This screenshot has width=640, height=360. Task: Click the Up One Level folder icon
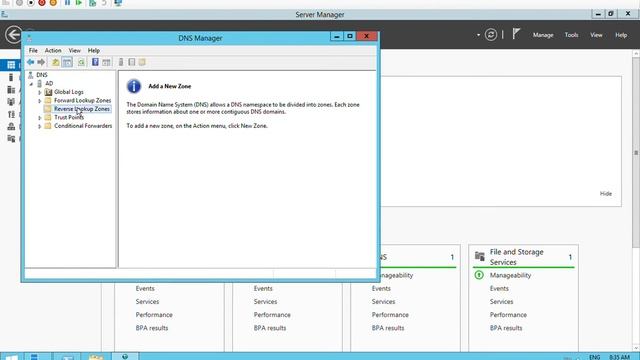point(56,62)
